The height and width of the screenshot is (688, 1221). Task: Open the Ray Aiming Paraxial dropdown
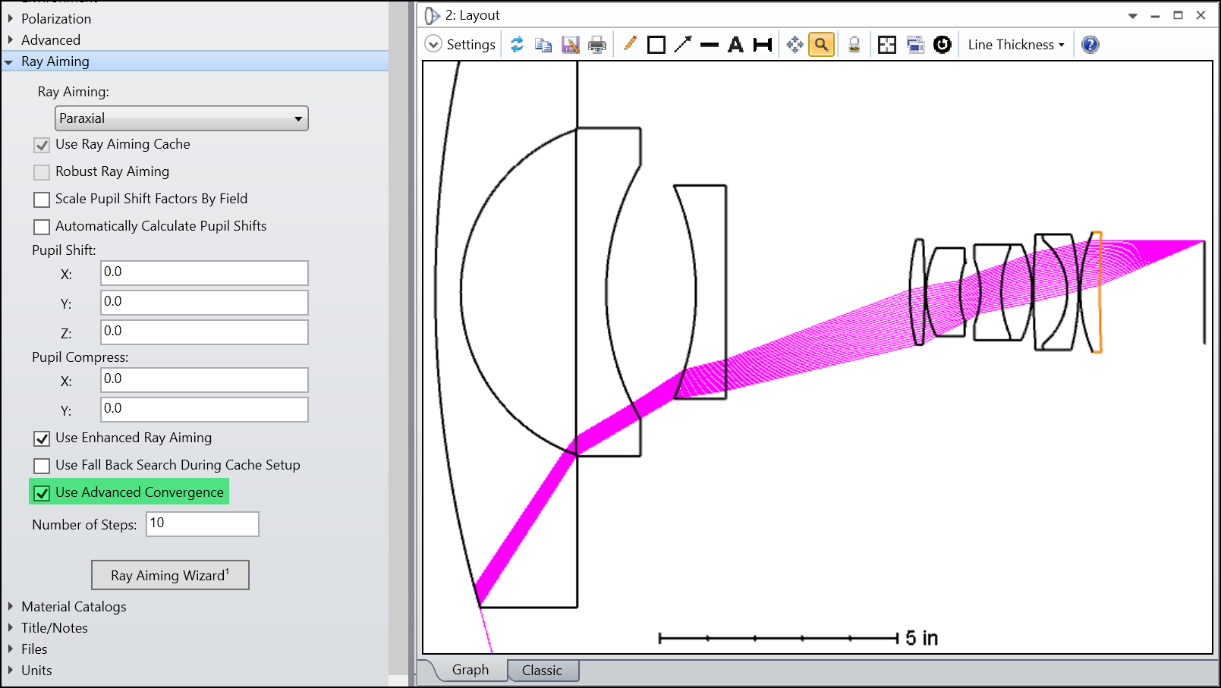[x=181, y=118]
